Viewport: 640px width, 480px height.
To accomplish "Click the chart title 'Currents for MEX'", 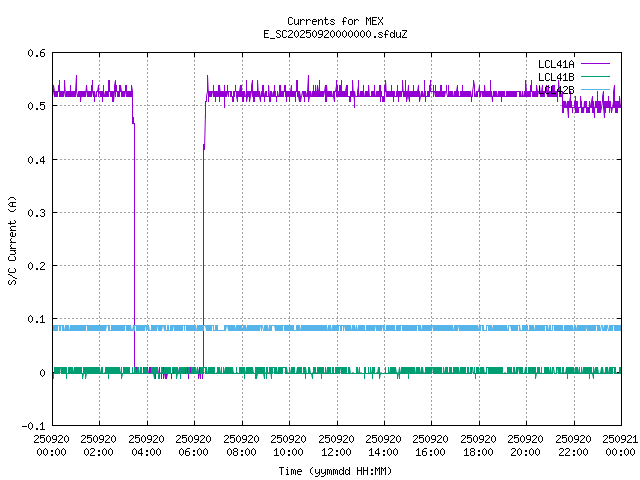I will click(x=334, y=21).
